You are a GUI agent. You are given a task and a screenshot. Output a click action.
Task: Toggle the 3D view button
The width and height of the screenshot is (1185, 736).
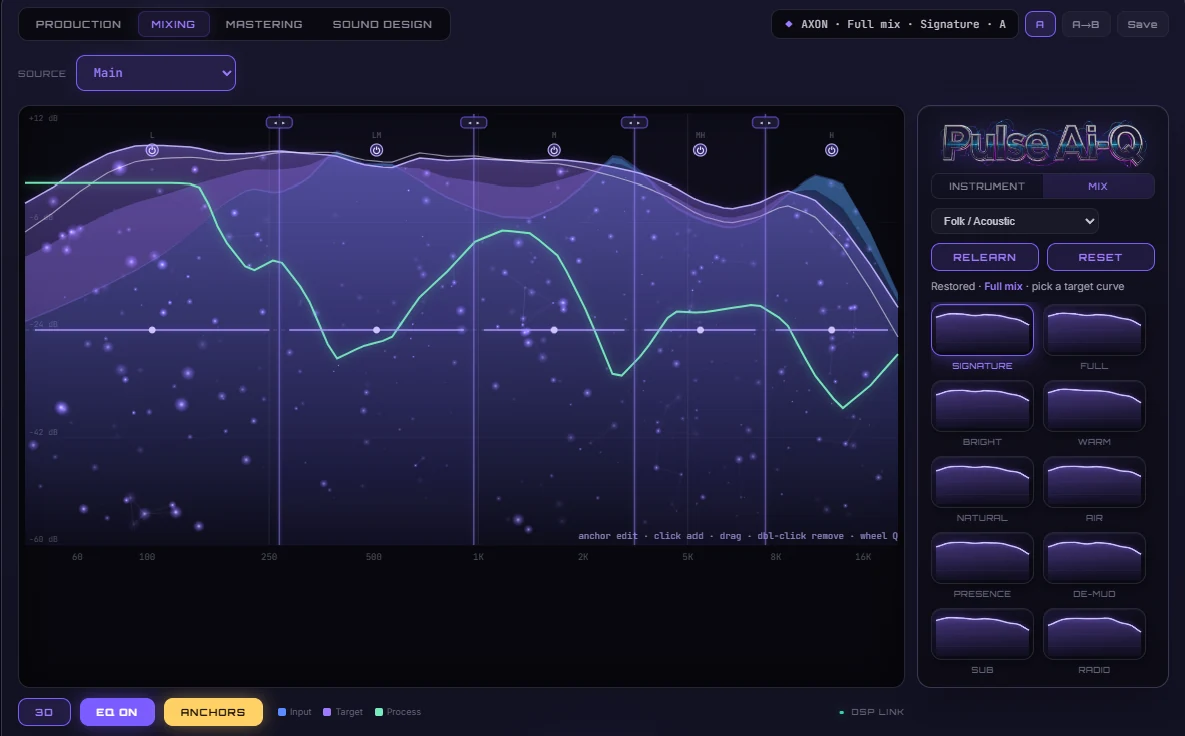click(x=44, y=712)
